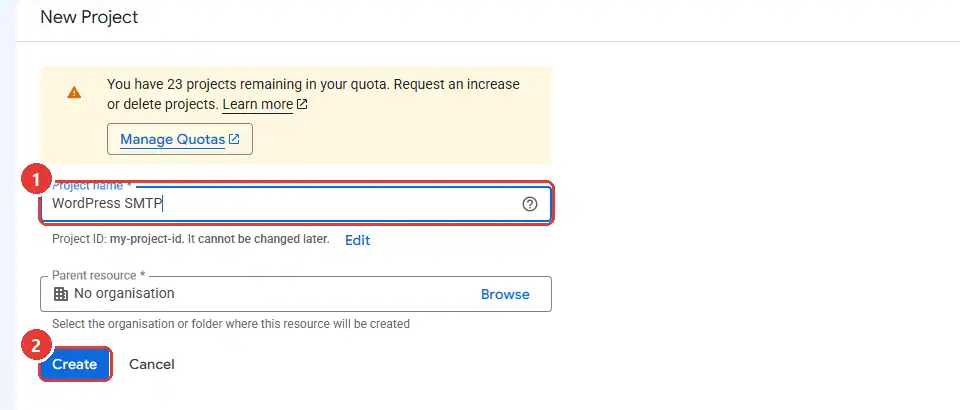Image resolution: width=960 pixels, height=410 pixels.
Task: Browse for a parent resource
Action: click(x=505, y=294)
